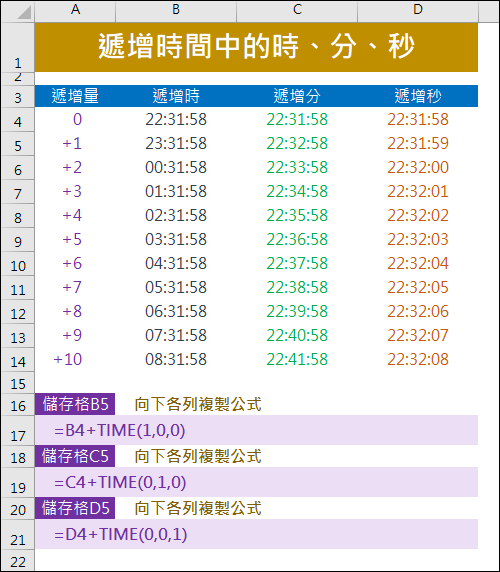The height and width of the screenshot is (572, 500).
Task: Select the +1 cell
Action: [x=75, y=143]
